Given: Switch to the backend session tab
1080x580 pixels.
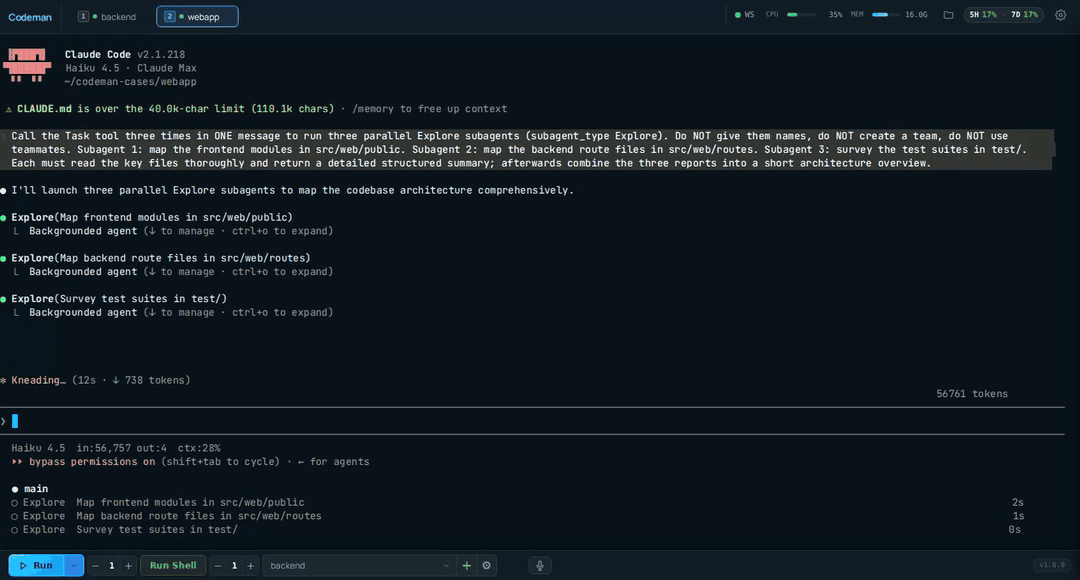Looking at the screenshot, I should 107,17.
